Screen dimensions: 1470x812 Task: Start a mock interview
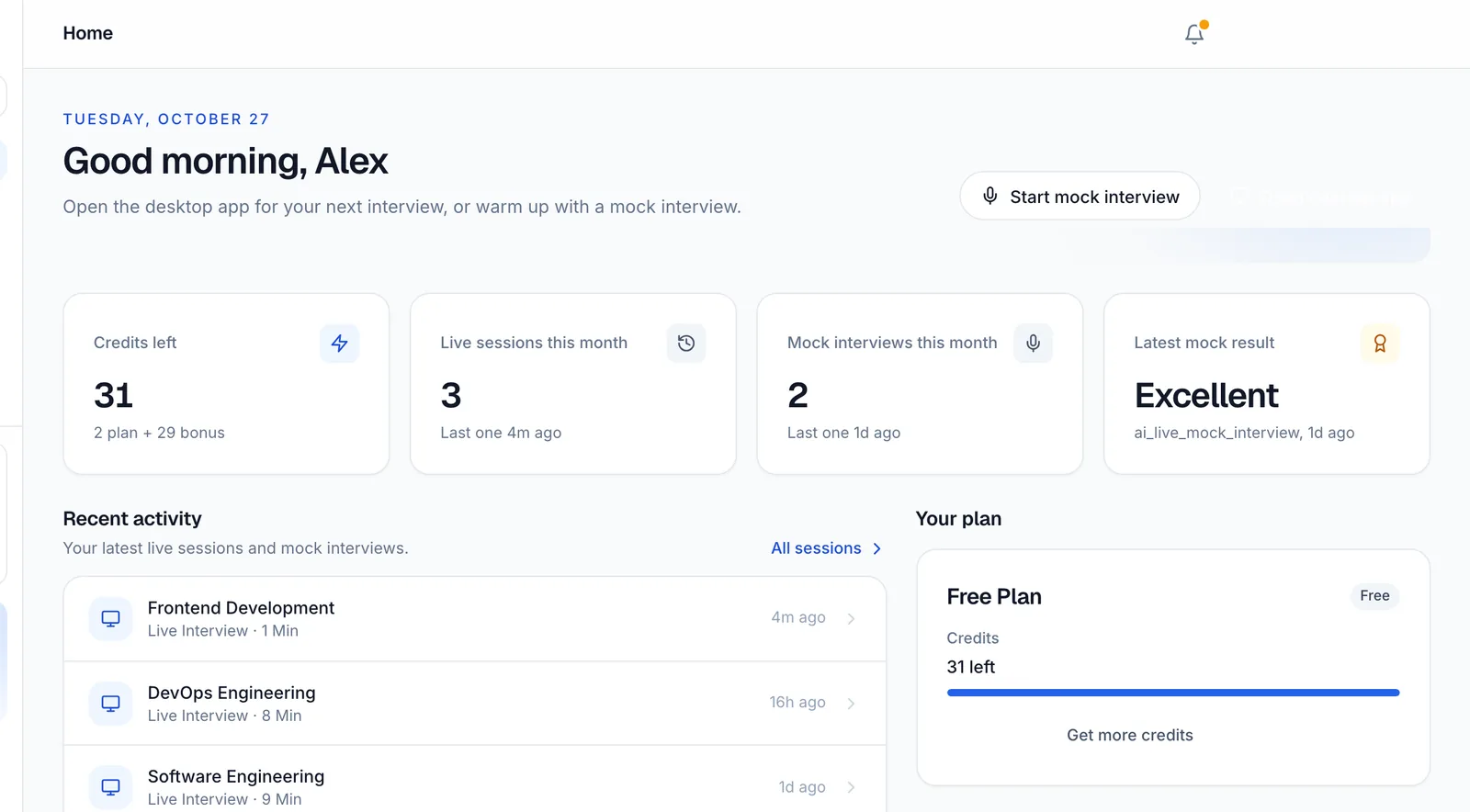1080,197
